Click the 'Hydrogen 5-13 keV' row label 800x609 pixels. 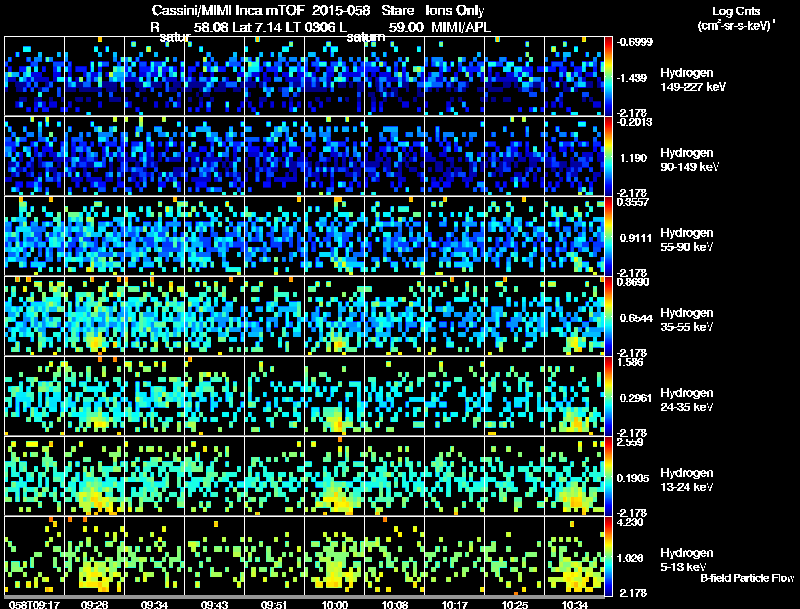[686, 560]
